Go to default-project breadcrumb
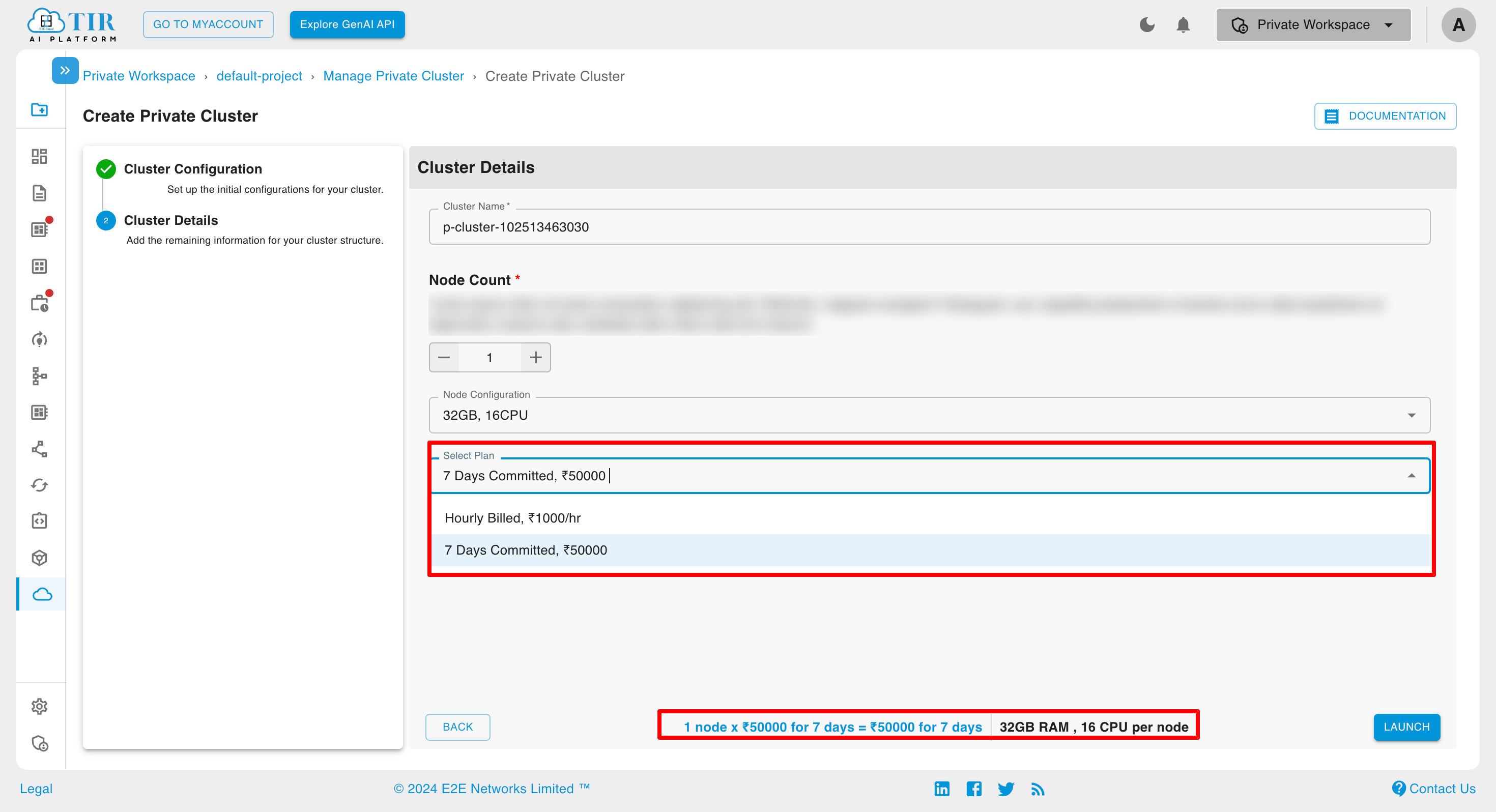Image resolution: width=1496 pixels, height=812 pixels. coord(259,76)
